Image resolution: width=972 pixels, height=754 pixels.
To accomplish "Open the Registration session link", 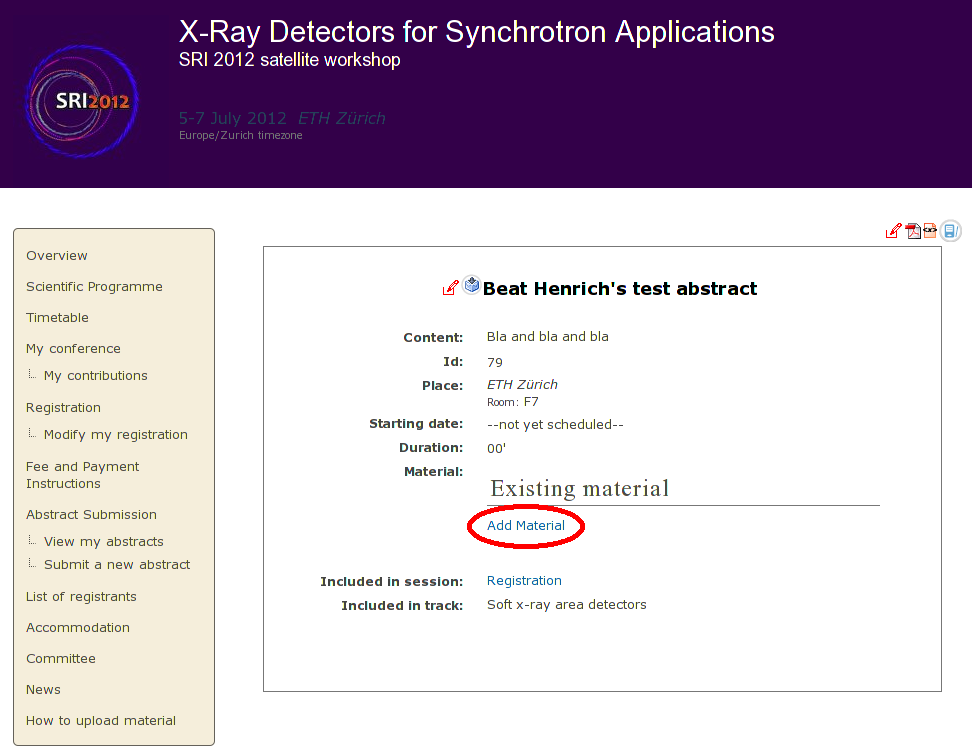I will coord(524,581).
